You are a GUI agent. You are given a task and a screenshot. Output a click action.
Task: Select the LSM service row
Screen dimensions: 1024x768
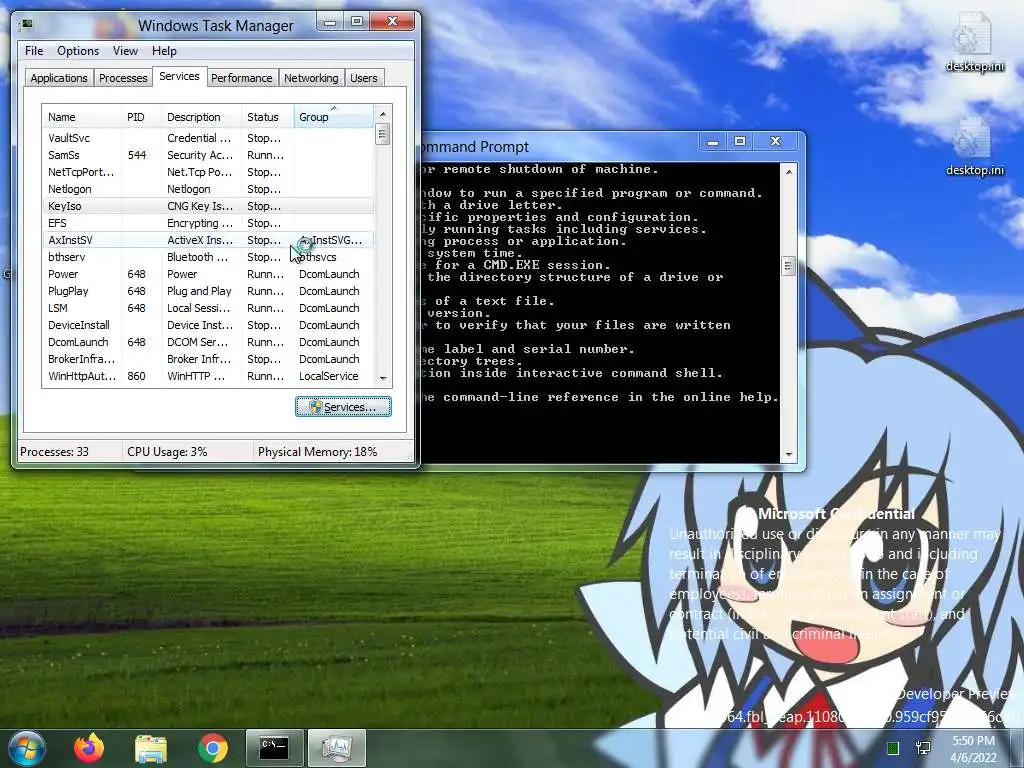click(208, 308)
